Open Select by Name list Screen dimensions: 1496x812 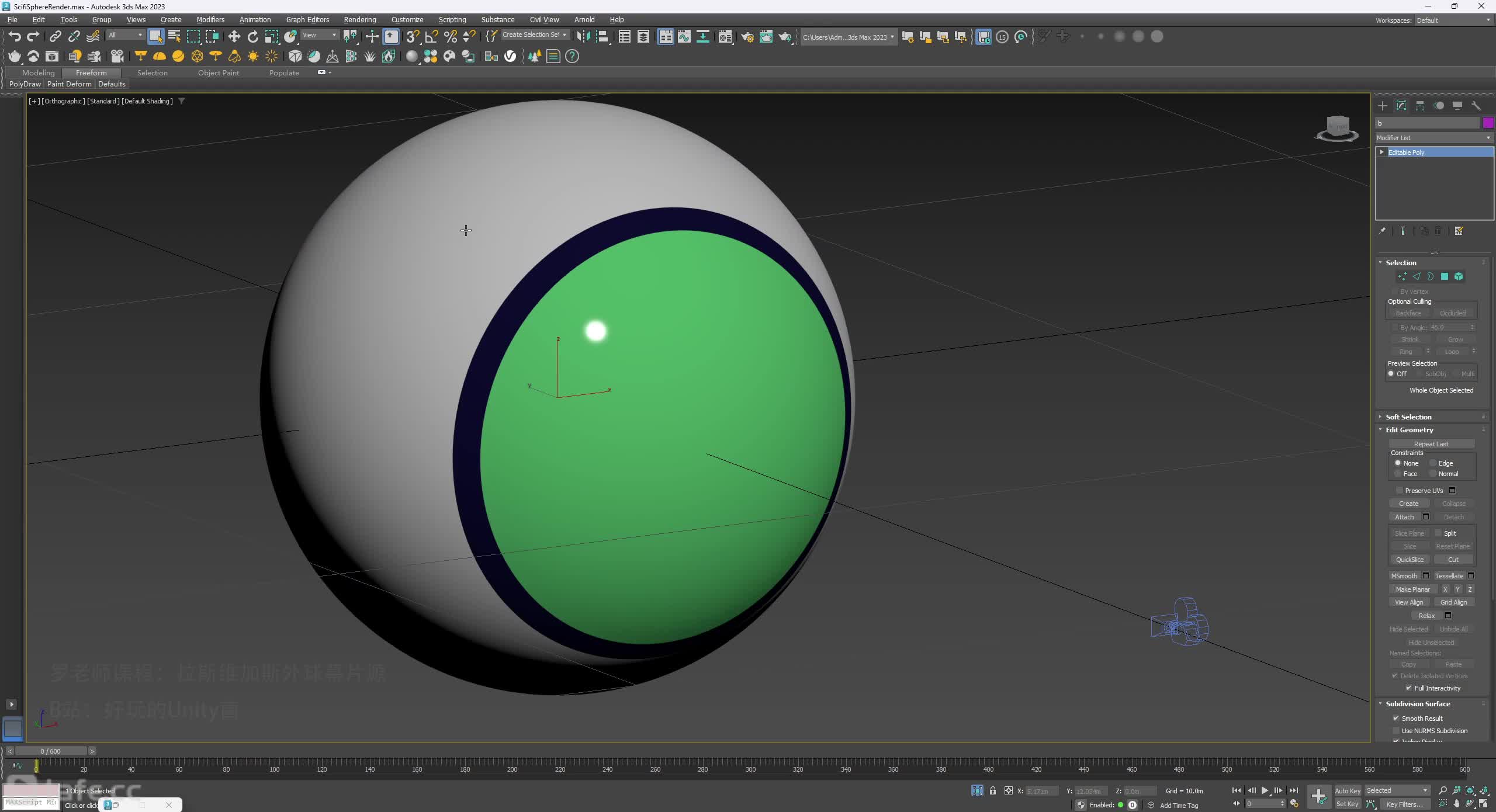pyautogui.click(x=174, y=37)
